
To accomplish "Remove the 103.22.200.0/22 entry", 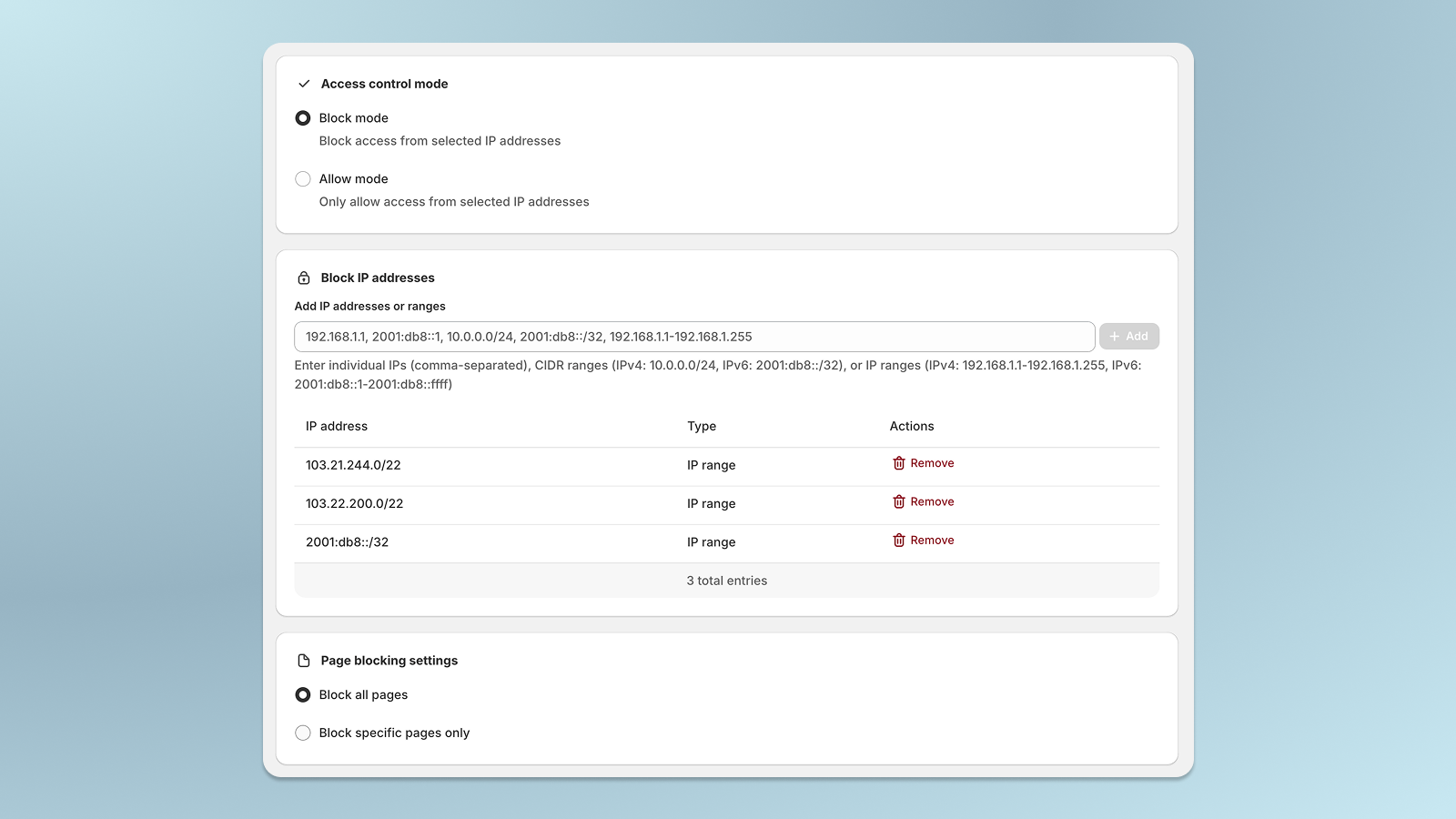I will coord(923,502).
